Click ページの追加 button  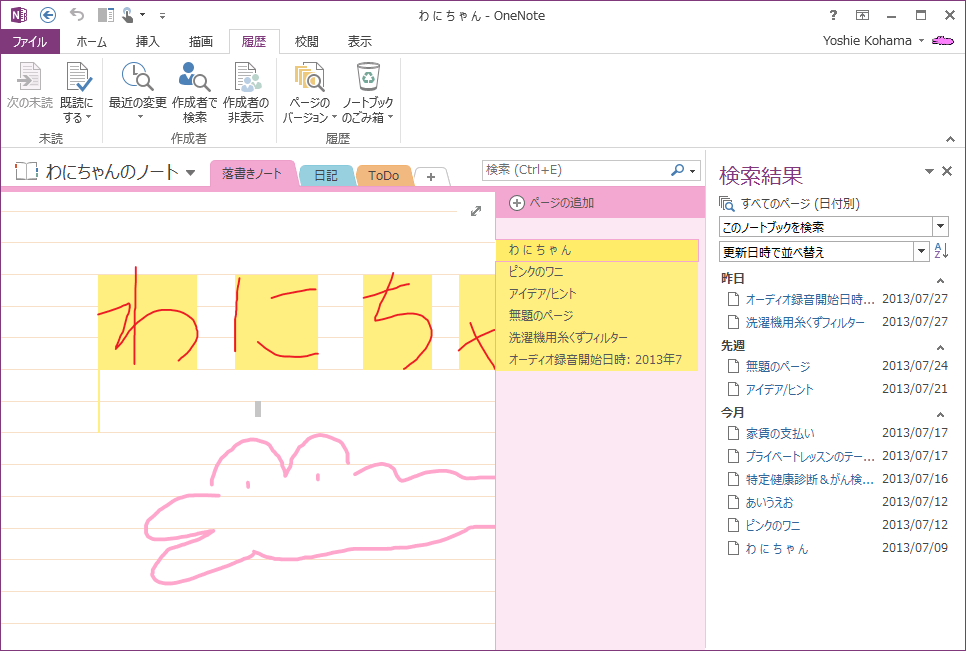tap(552, 203)
